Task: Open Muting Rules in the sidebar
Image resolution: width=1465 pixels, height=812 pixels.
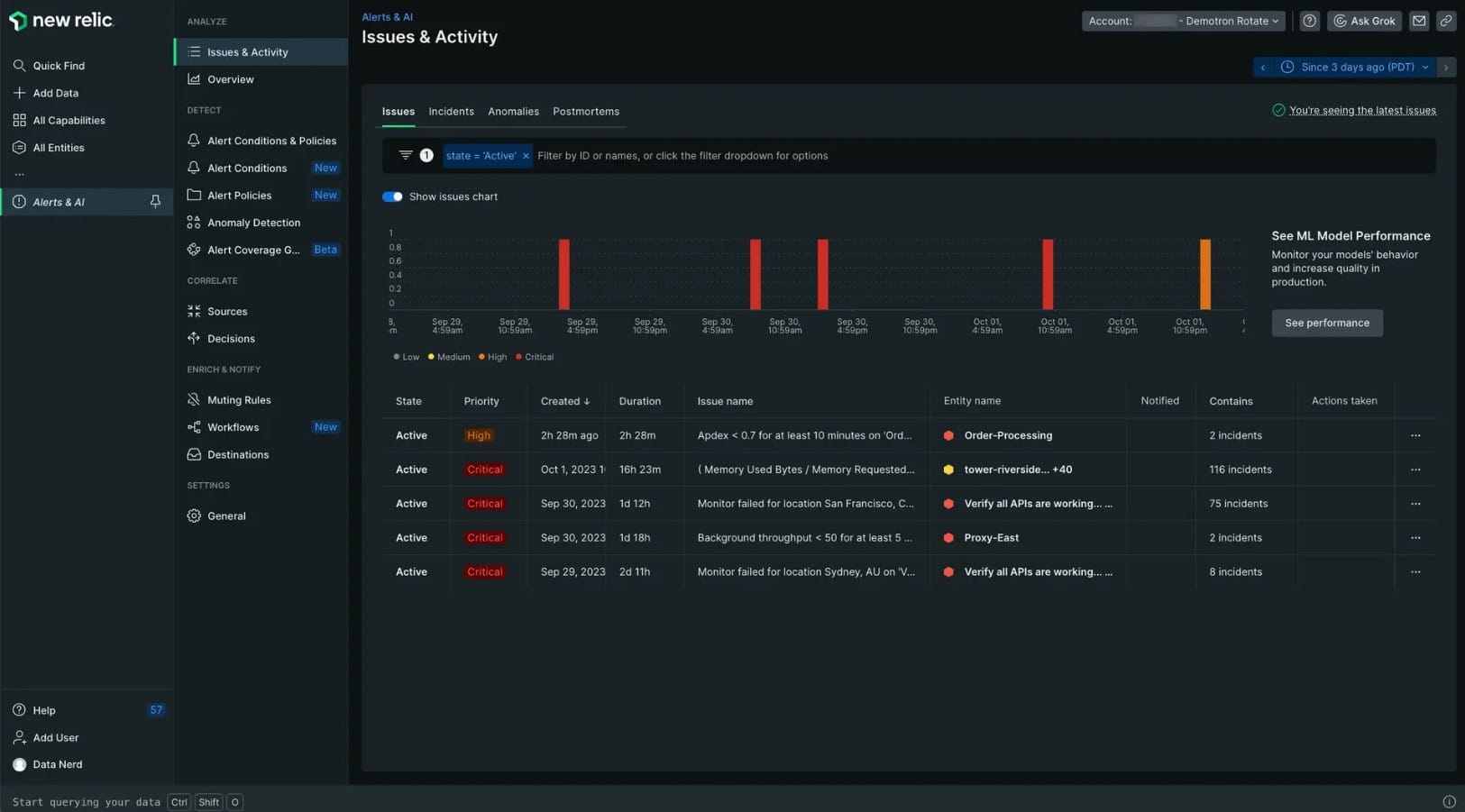Action: 238,399
